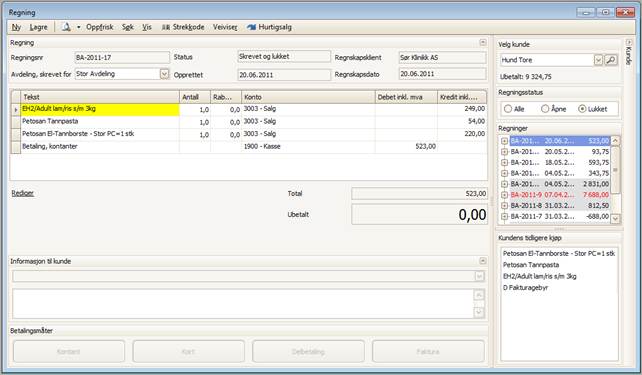Screen dimensions: 642x375
Task: Open the Vis menu
Action: pyautogui.click(x=147, y=27)
